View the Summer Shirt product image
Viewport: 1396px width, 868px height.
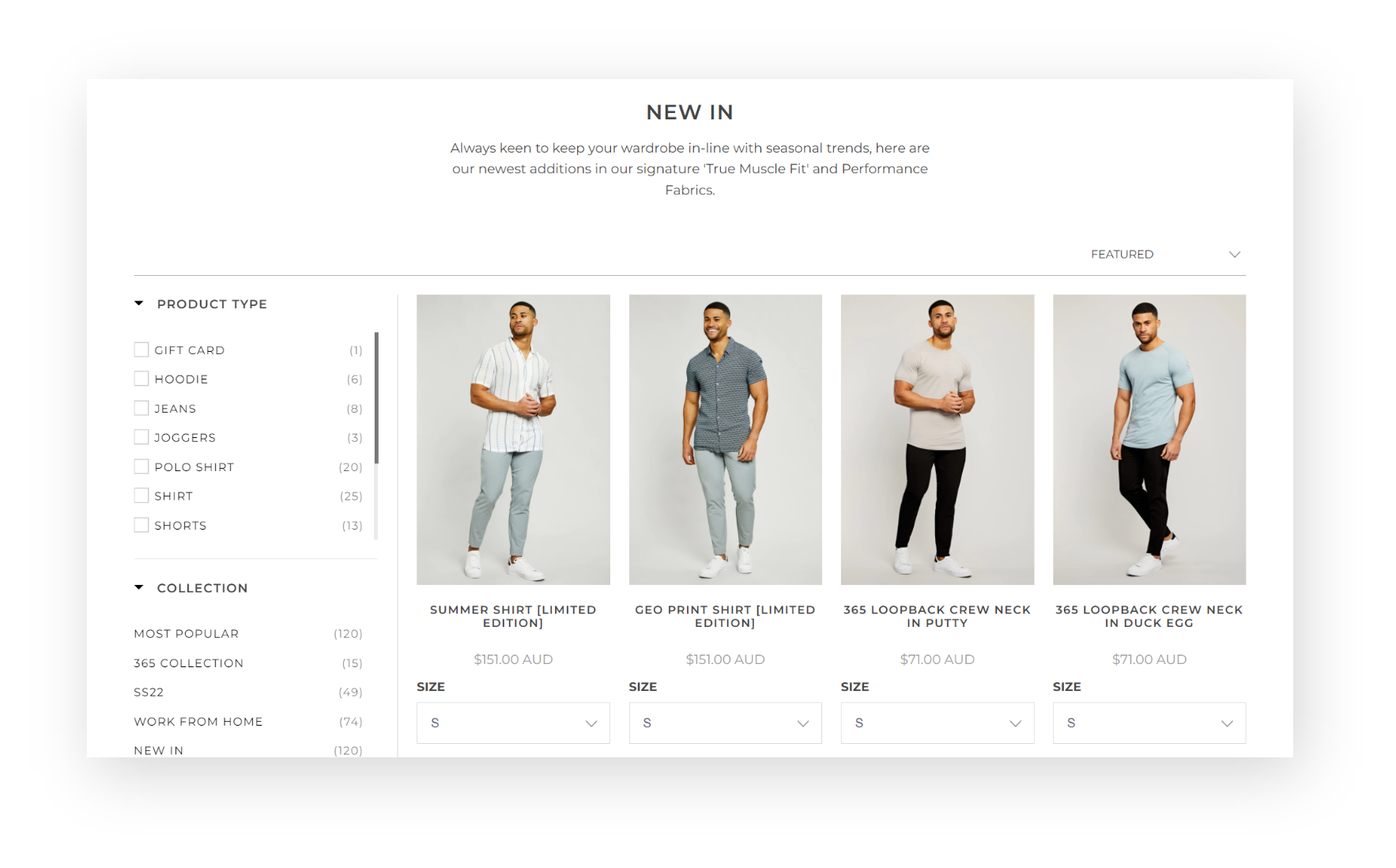(x=513, y=440)
